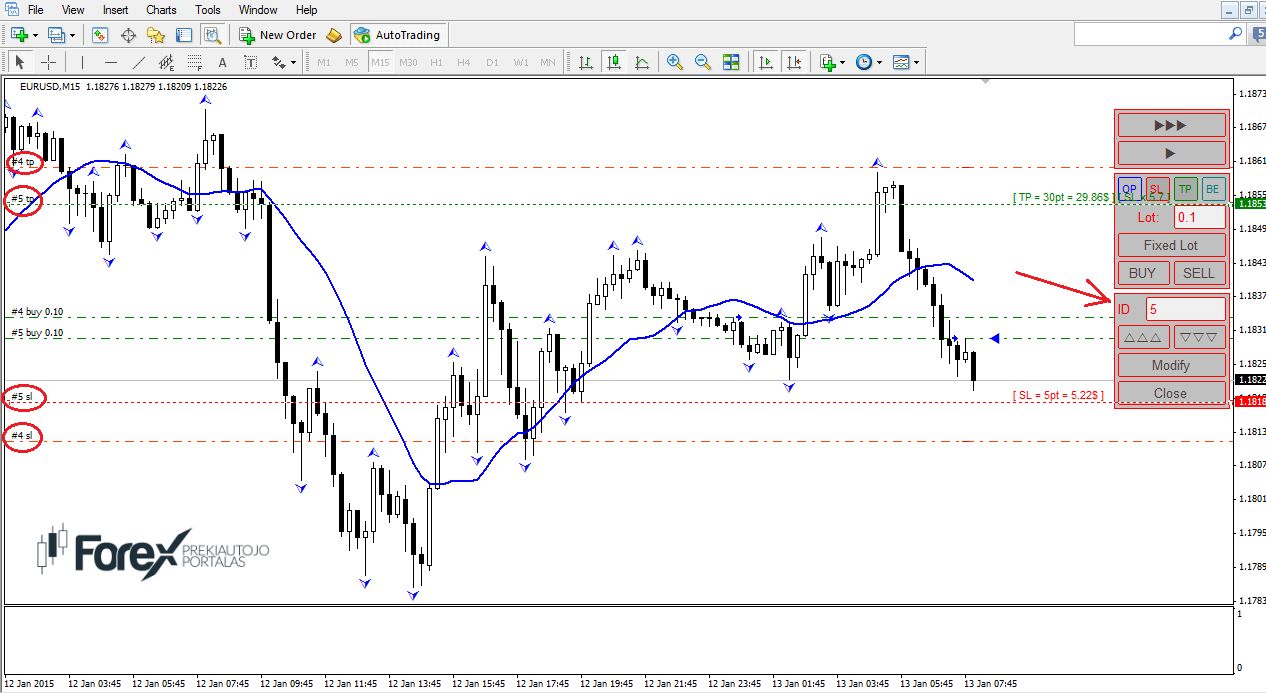Toggle the AutoTrading button
This screenshot has height=693, width=1266.
[x=398, y=35]
